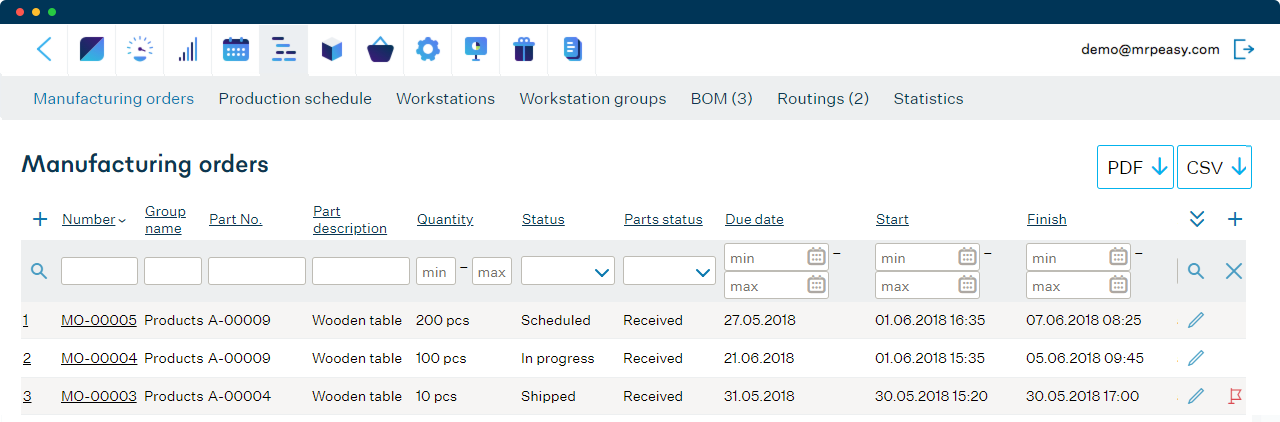This screenshot has width=1280, height=422.
Task: Open the stock box icon in the toolbar
Action: 332,50
